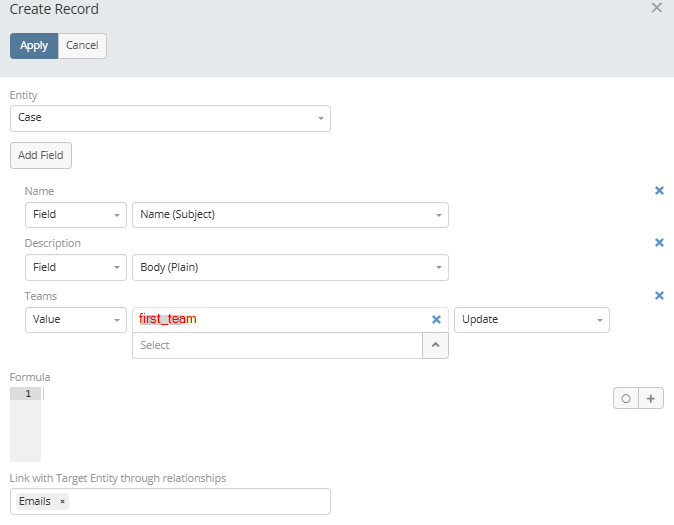Viewport: 674px width, 525px height.
Task: Open the Name type dropdown set to Field
Action: [x=76, y=215]
